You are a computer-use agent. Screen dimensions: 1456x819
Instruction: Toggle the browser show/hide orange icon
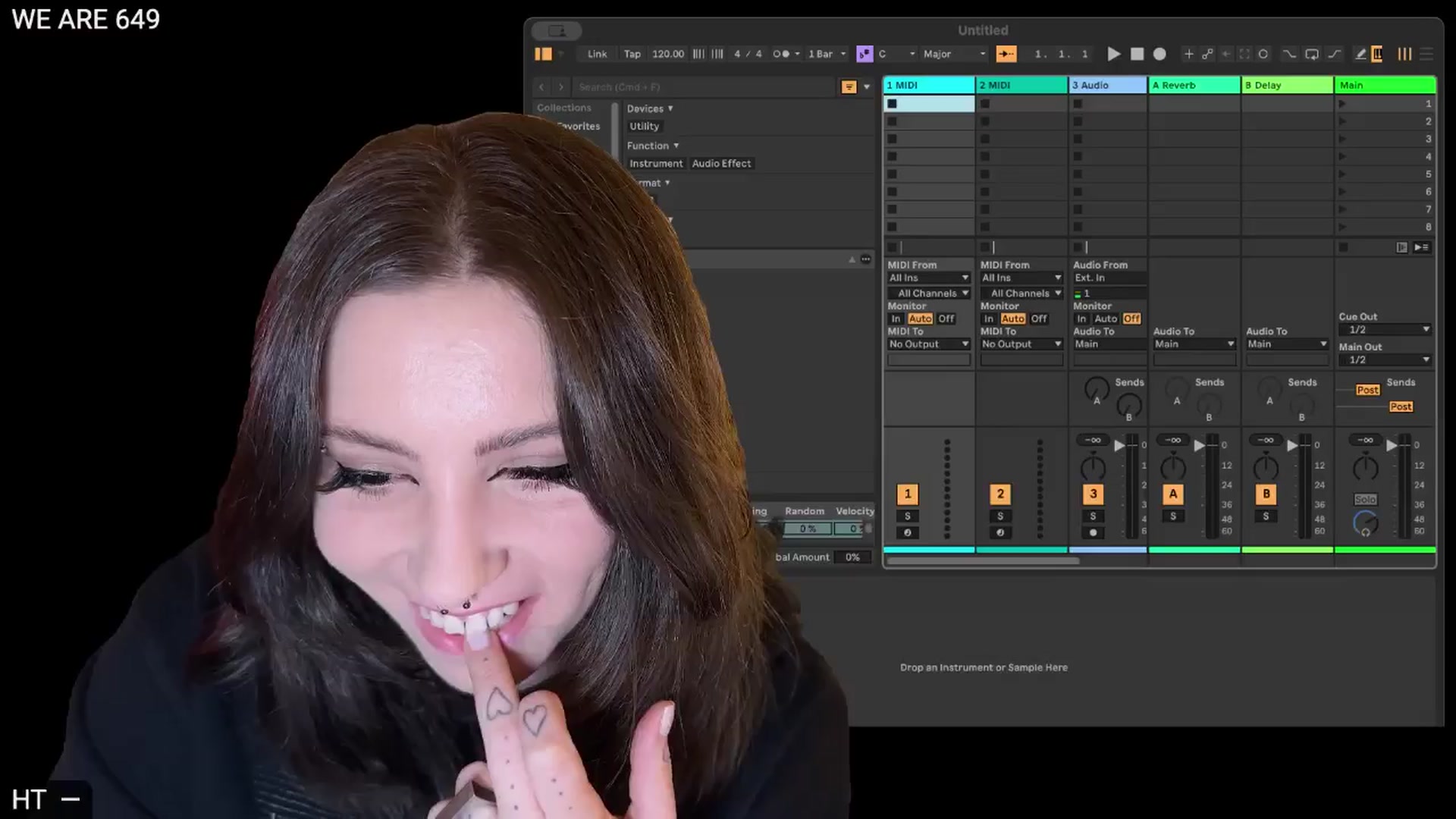(543, 54)
